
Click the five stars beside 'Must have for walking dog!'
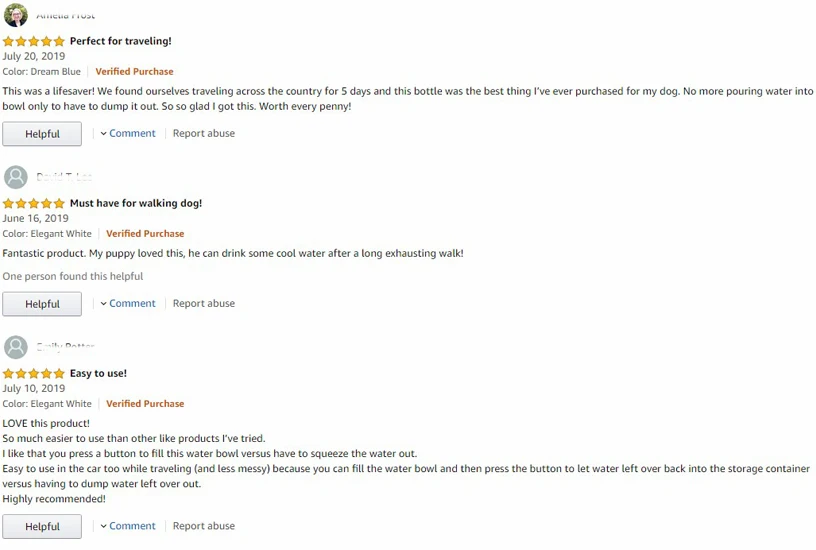[33, 203]
